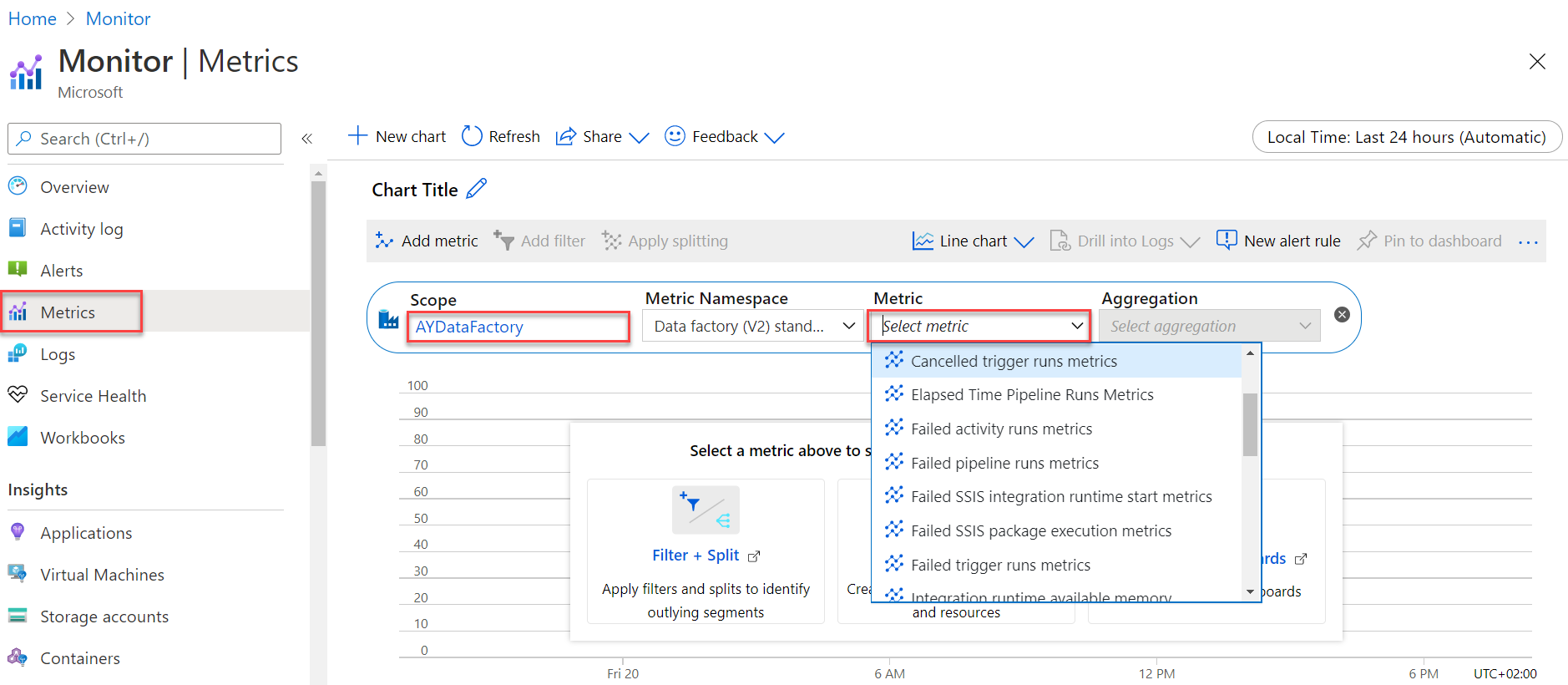Click the New chart plus icon
This screenshot has width=1568, height=685.
[357, 136]
